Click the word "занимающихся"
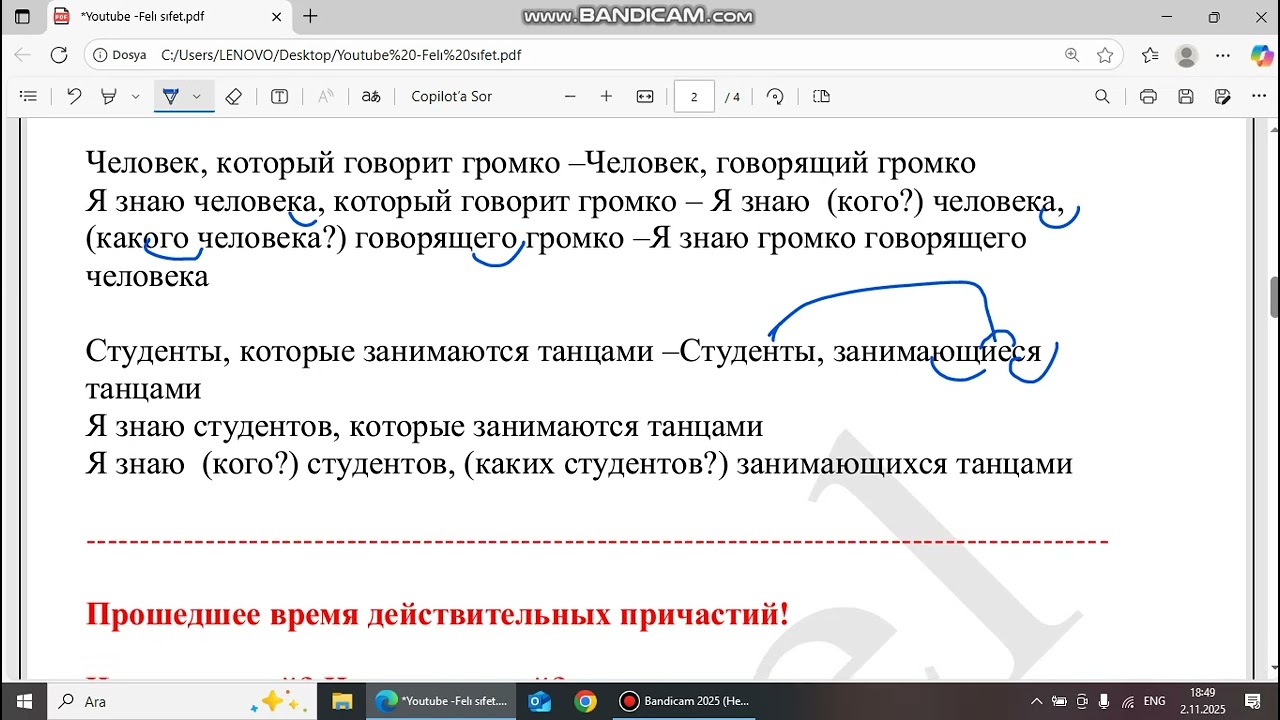The height and width of the screenshot is (720, 1280). tap(842, 464)
